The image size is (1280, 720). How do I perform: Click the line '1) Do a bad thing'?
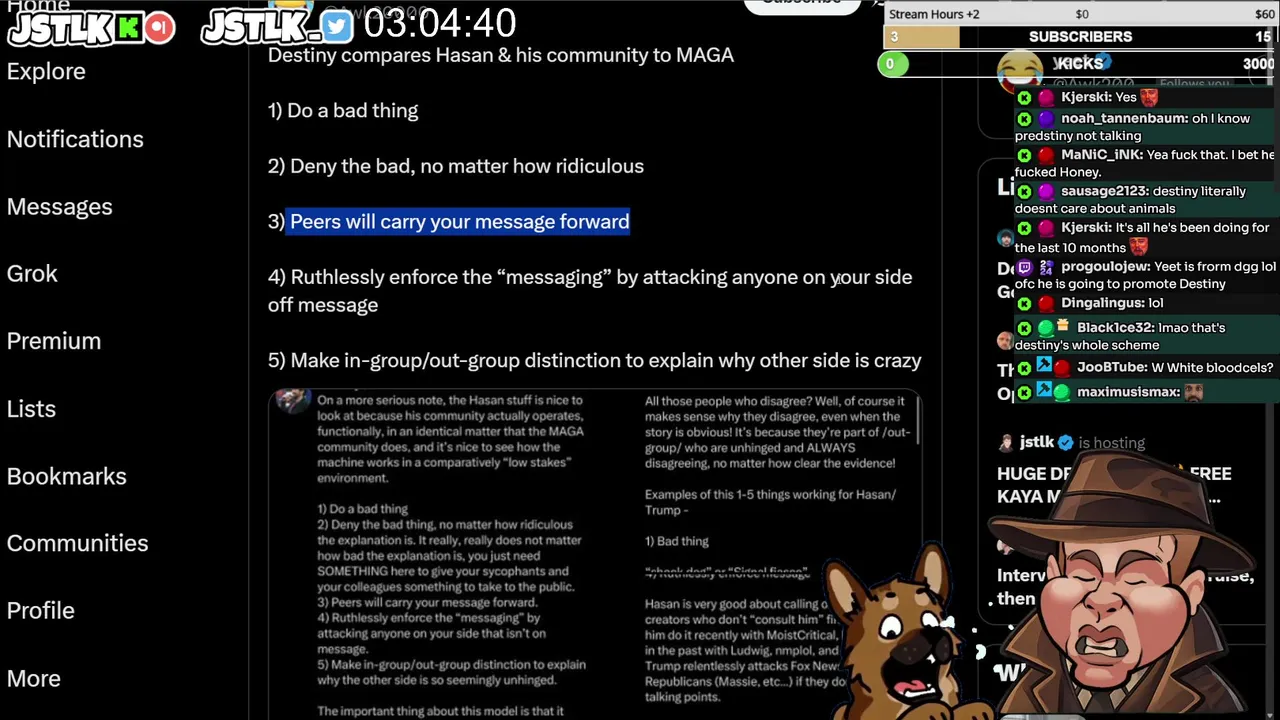click(x=343, y=110)
